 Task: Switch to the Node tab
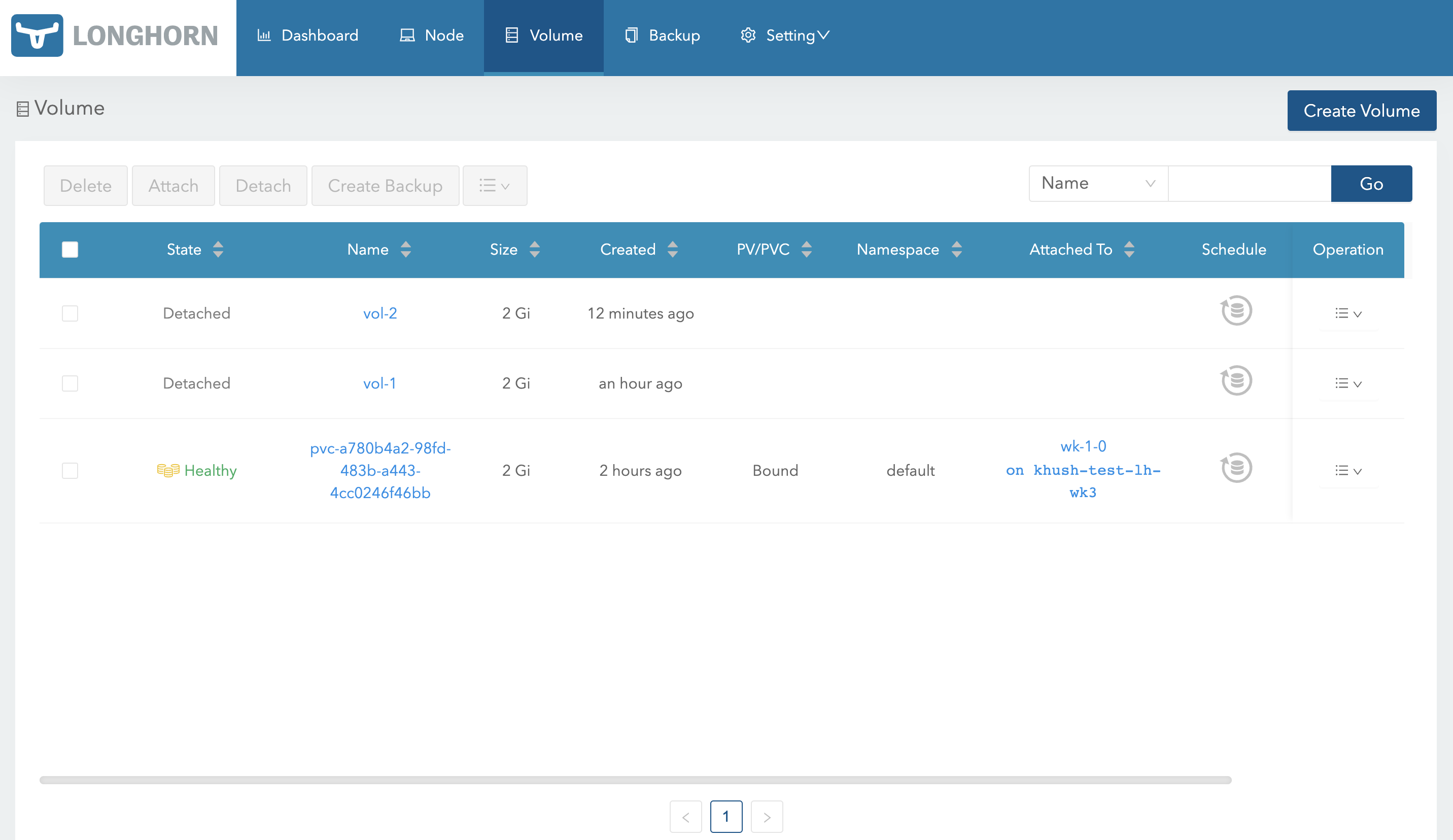(432, 35)
